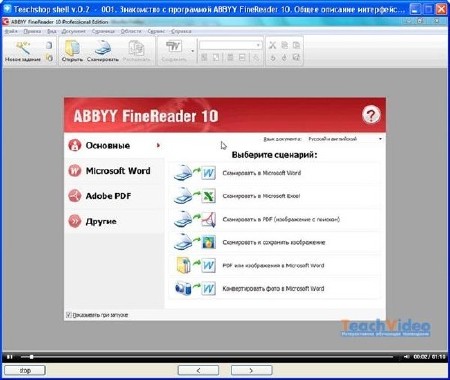Click the scanner-to-image scenario icon
This screenshot has width=450, height=380.
(x=195, y=242)
